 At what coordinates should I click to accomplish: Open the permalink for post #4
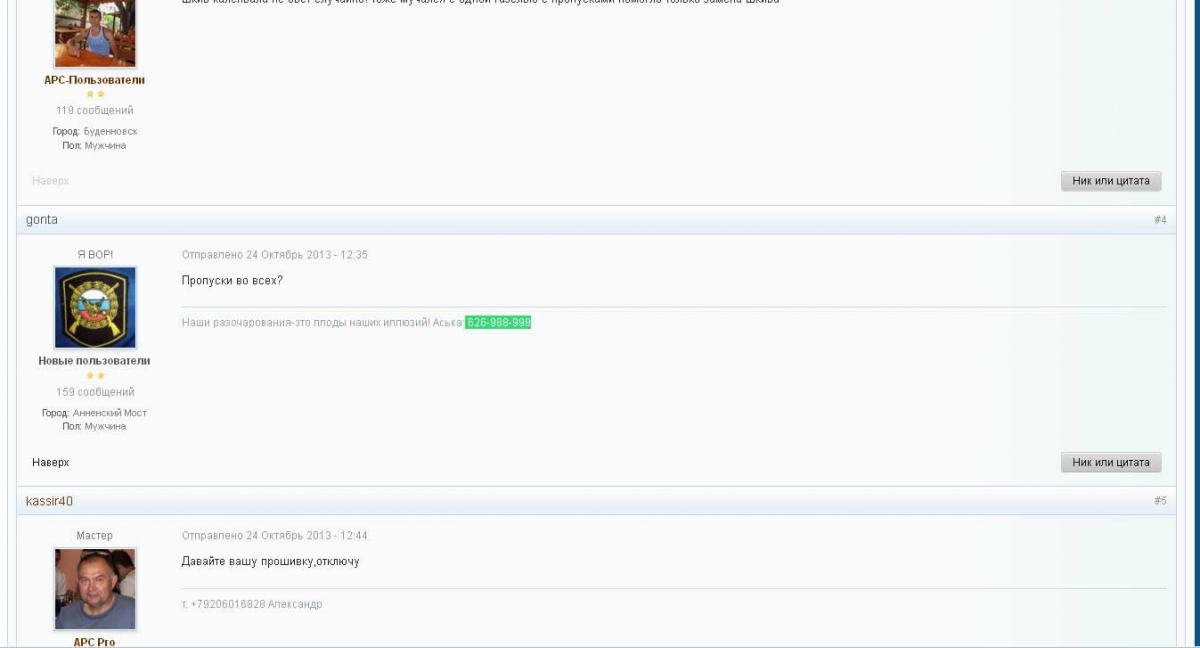1160,220
